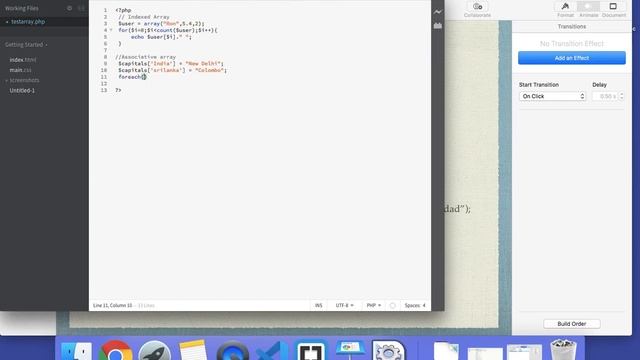Expand the screenshots folder in file tree
The image size is (640, 360).
tap(22, 80)
